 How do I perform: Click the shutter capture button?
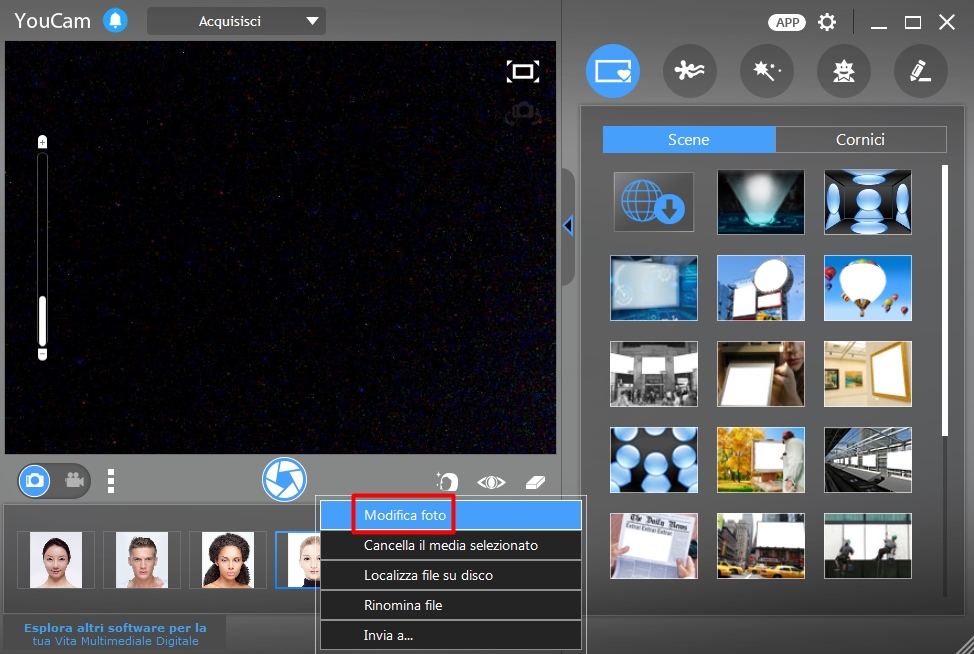284,479
